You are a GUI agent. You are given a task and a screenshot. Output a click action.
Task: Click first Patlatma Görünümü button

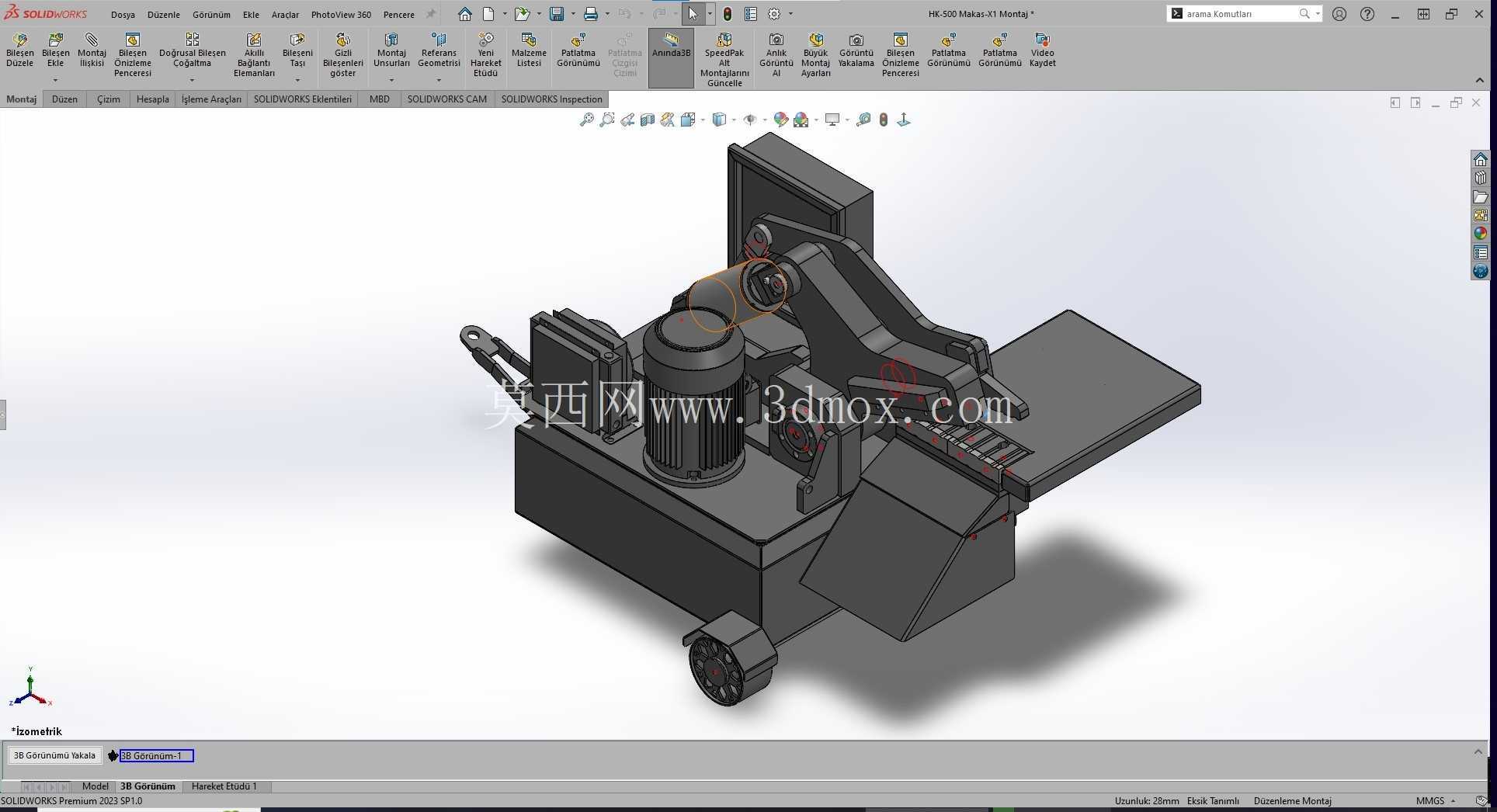(578, 50)
